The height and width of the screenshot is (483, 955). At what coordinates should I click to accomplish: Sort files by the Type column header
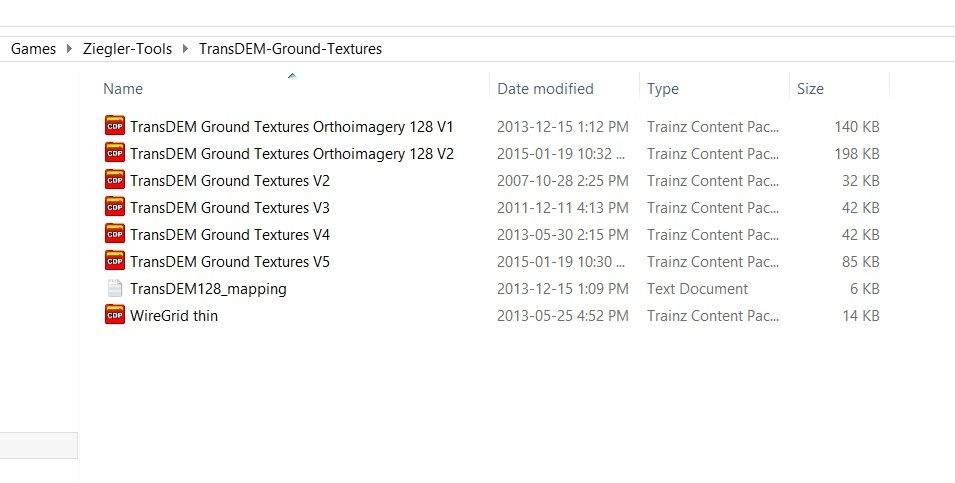pyautogui.click(x=662, y=89)
